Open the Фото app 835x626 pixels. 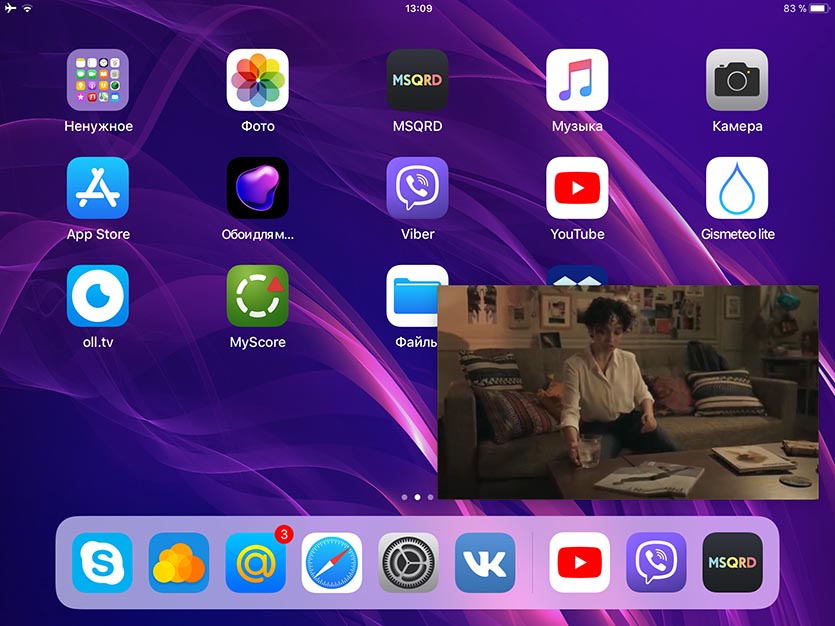click(x=257, y=80)
